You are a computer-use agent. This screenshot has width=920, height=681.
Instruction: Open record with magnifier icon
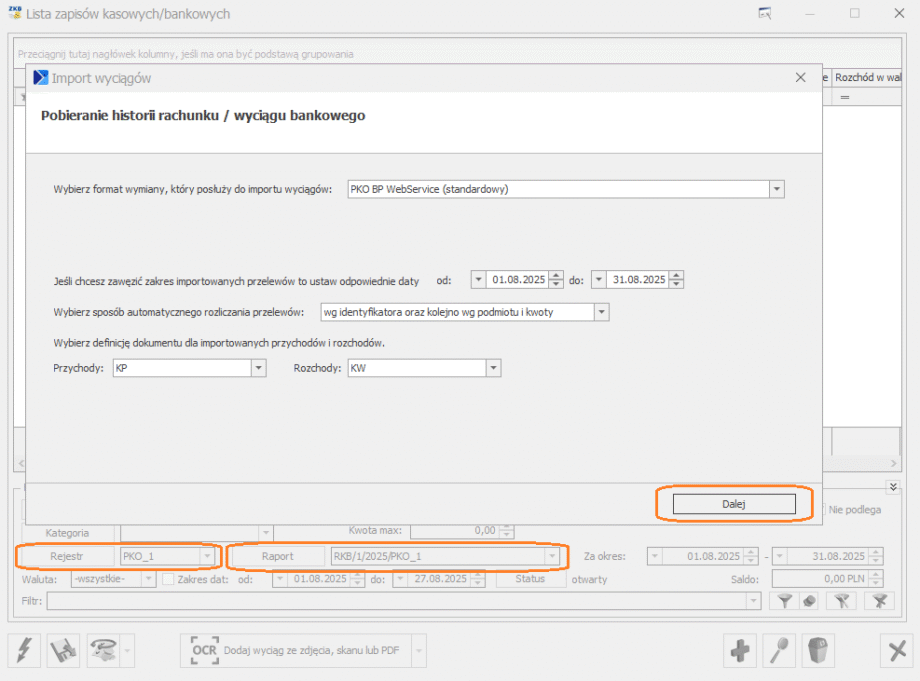pyautogui.click(x=779, y=650)
